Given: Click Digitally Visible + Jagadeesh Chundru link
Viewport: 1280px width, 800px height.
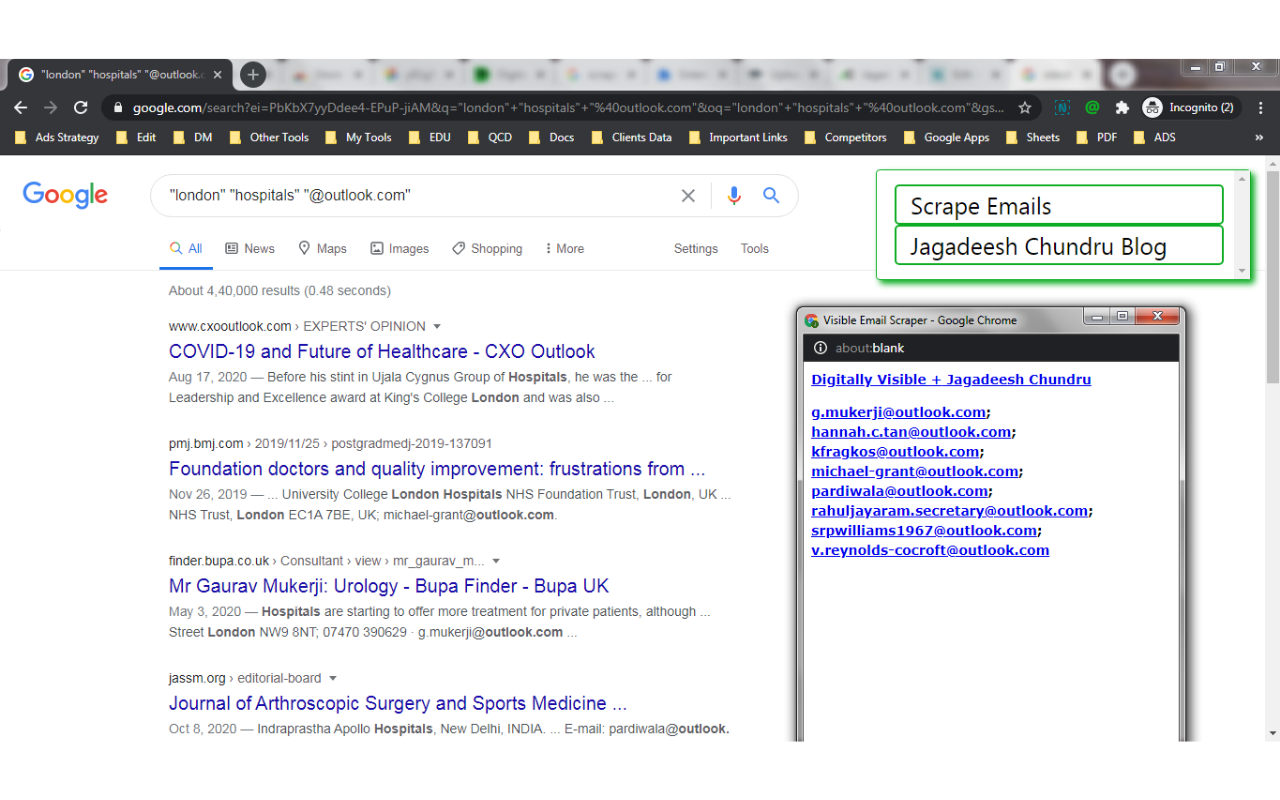Looking at the screenshot, I should coord(951,379).
